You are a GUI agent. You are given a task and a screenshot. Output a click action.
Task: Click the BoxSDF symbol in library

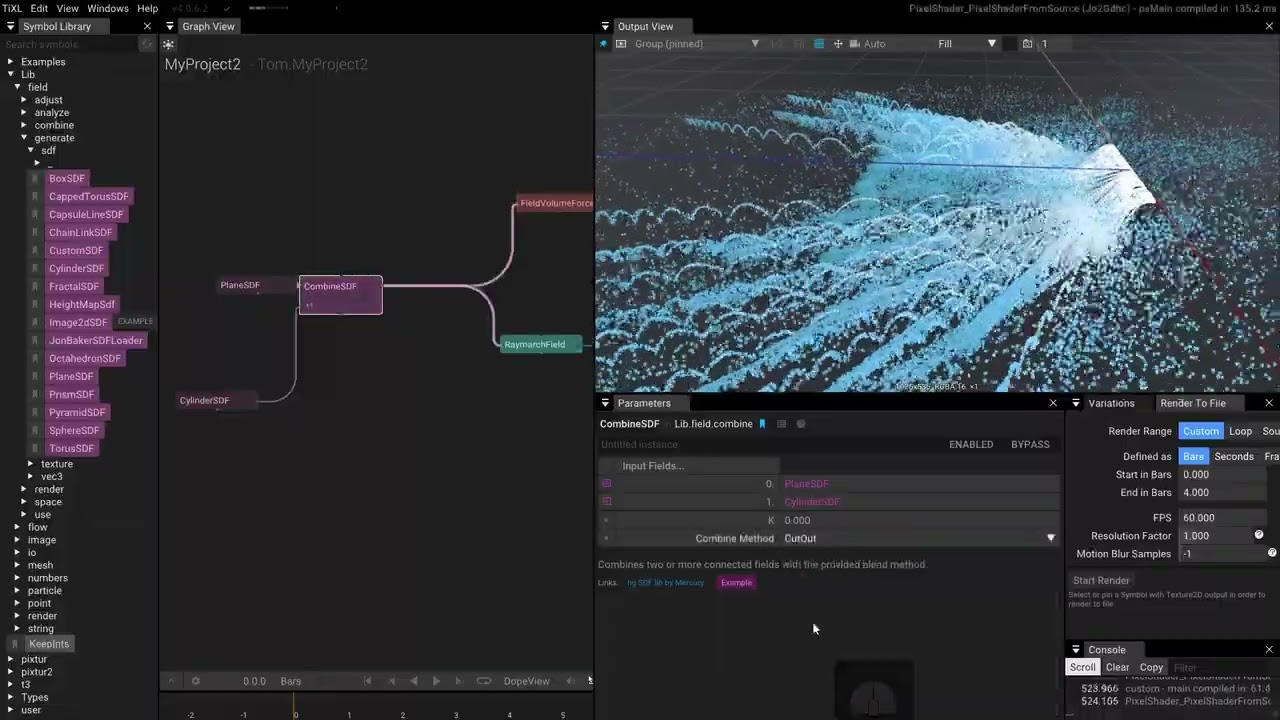tap(67, 179)
